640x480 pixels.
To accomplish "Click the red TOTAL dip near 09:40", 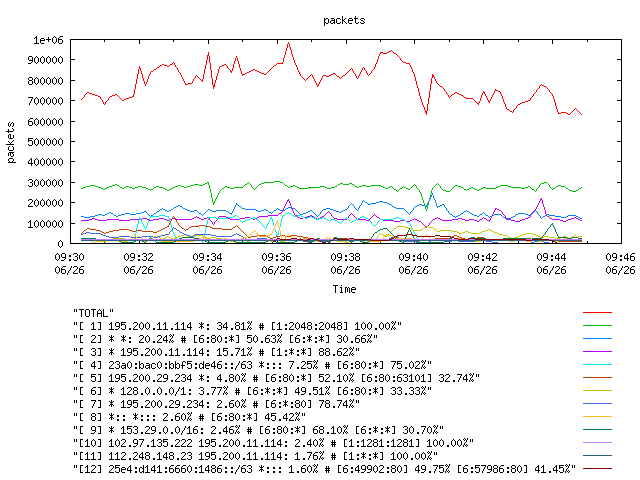I will 427,114.
